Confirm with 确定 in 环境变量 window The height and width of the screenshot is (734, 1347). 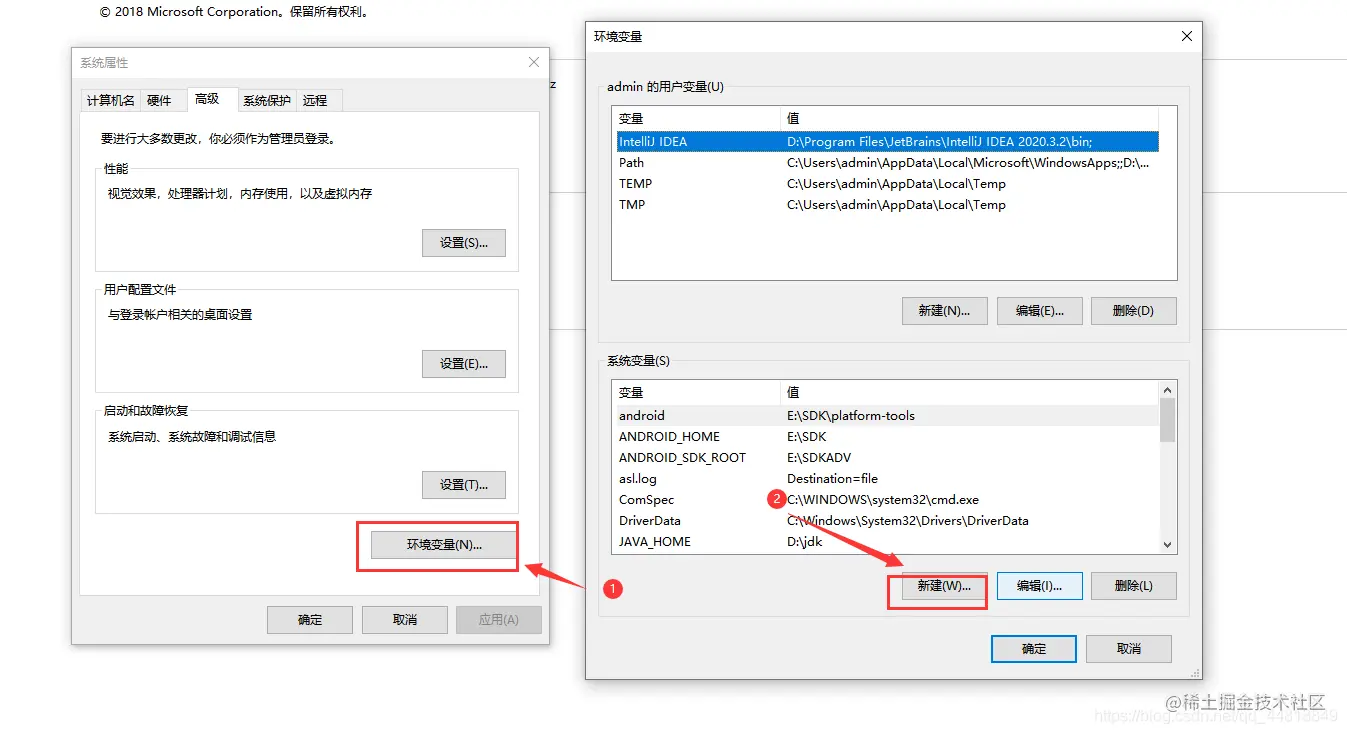[1034, 649]
